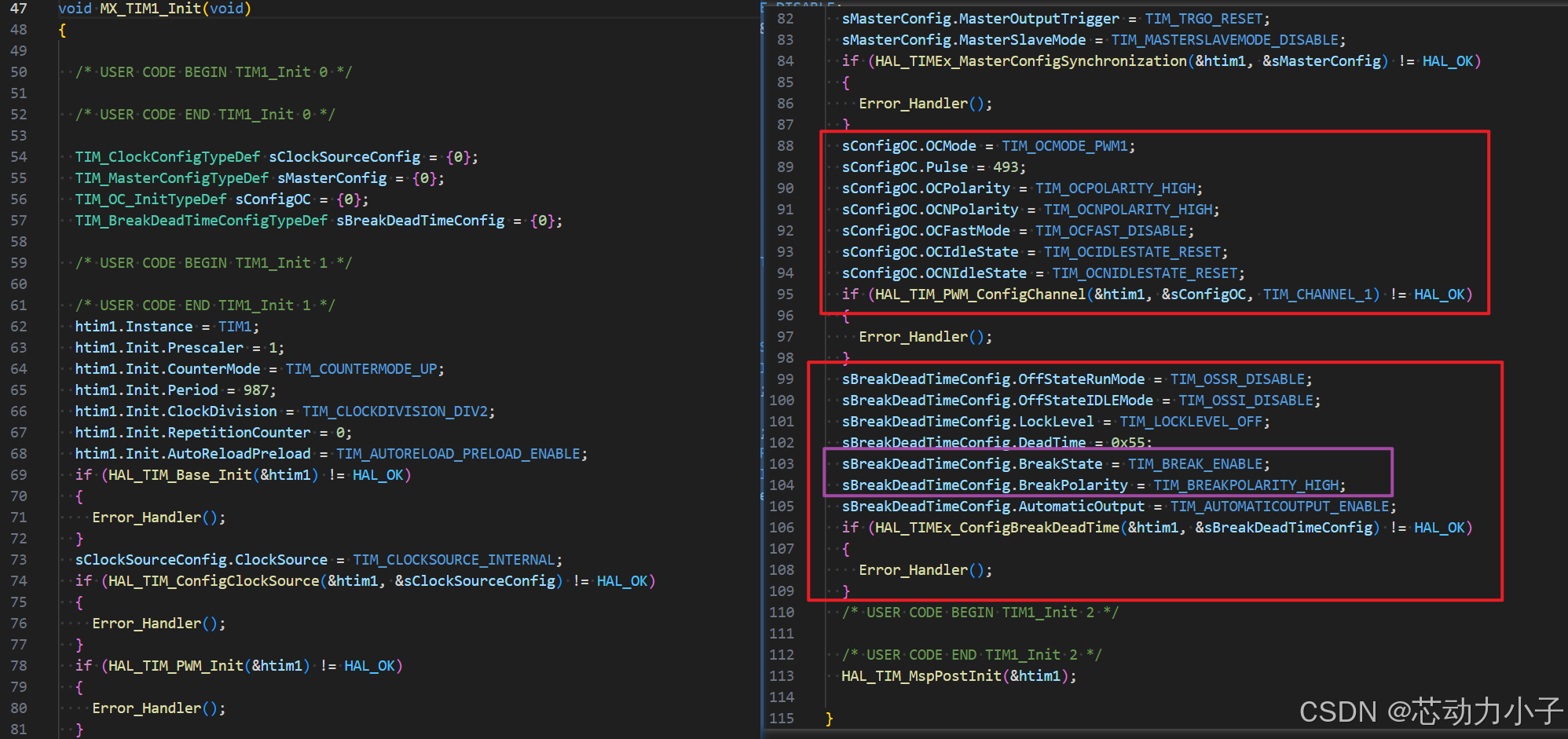Click TIM_OCFAST_DISABLE constant
Viewport: 1568px width, 739px height.
[x=1111, y=231]
